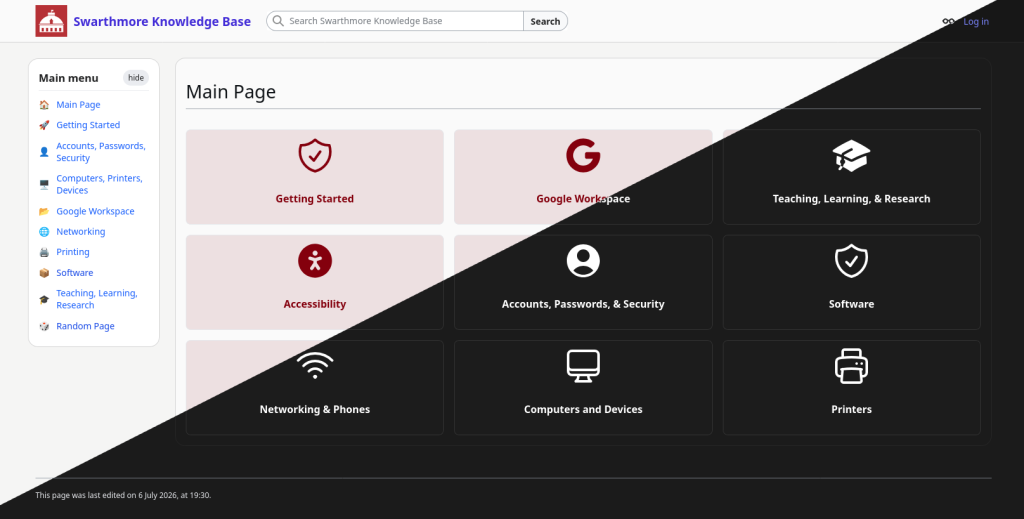The width and height of the screenshot is (1024, 519).
Task: Click user circle icon on Accounts card
Action: click(583, 260)
